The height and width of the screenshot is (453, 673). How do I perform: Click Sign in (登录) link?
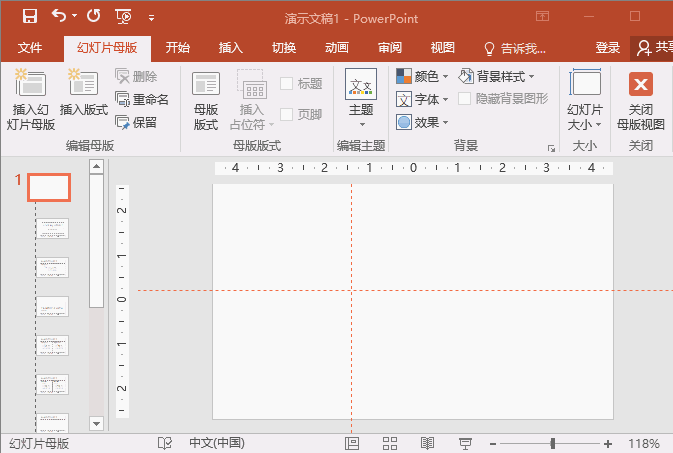pos(607,48)
